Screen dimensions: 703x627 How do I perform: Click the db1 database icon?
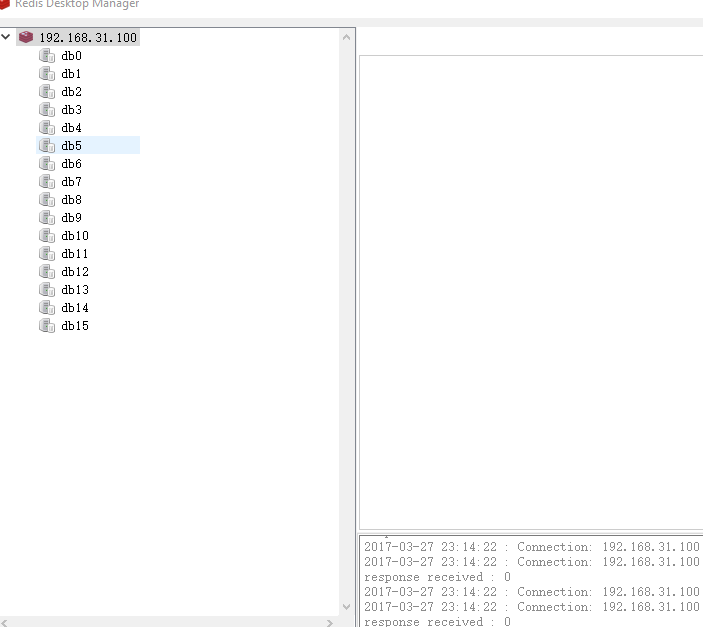[x=47, y=74]
